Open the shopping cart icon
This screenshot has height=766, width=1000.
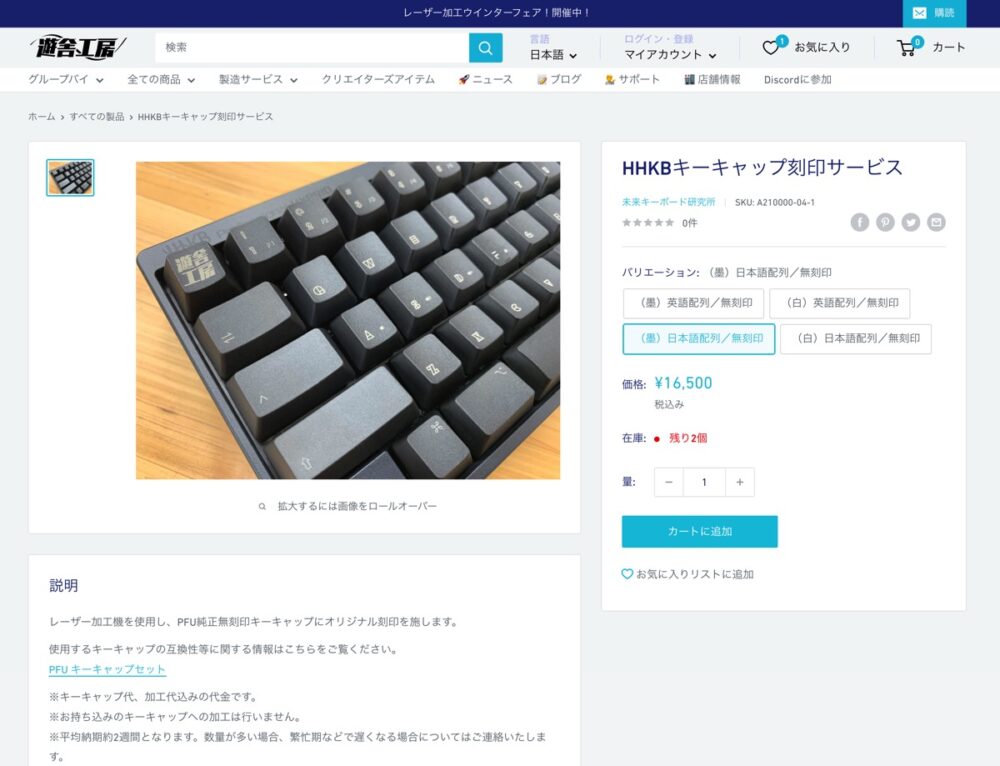907,48
